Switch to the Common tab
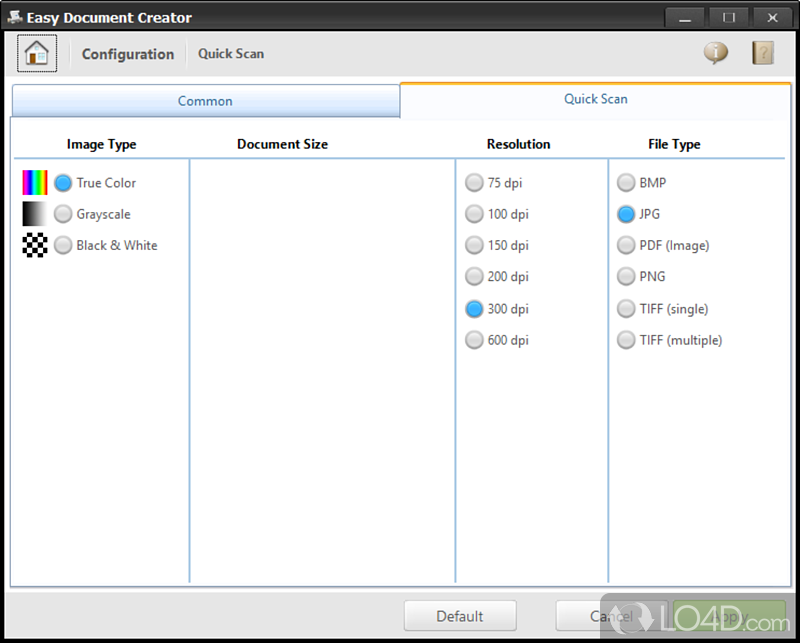800x643 pixels. (x=206, y=101)
